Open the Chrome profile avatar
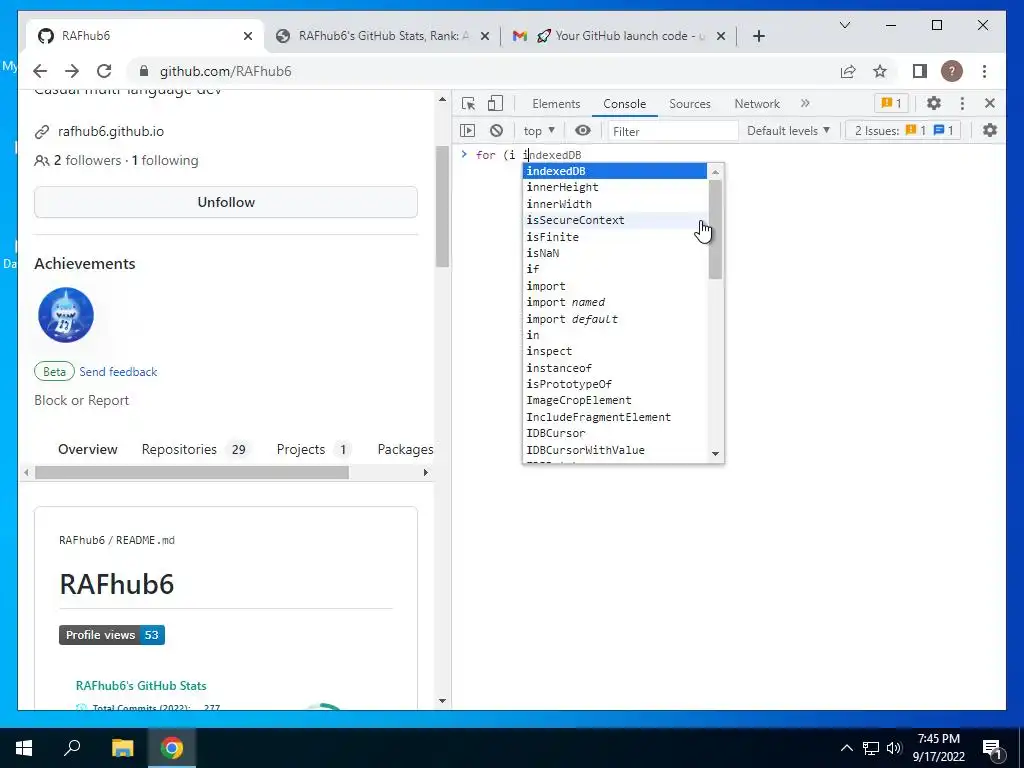Image resolution: width=1024 pixels, height=768 pixels. [x=952, y=71]
